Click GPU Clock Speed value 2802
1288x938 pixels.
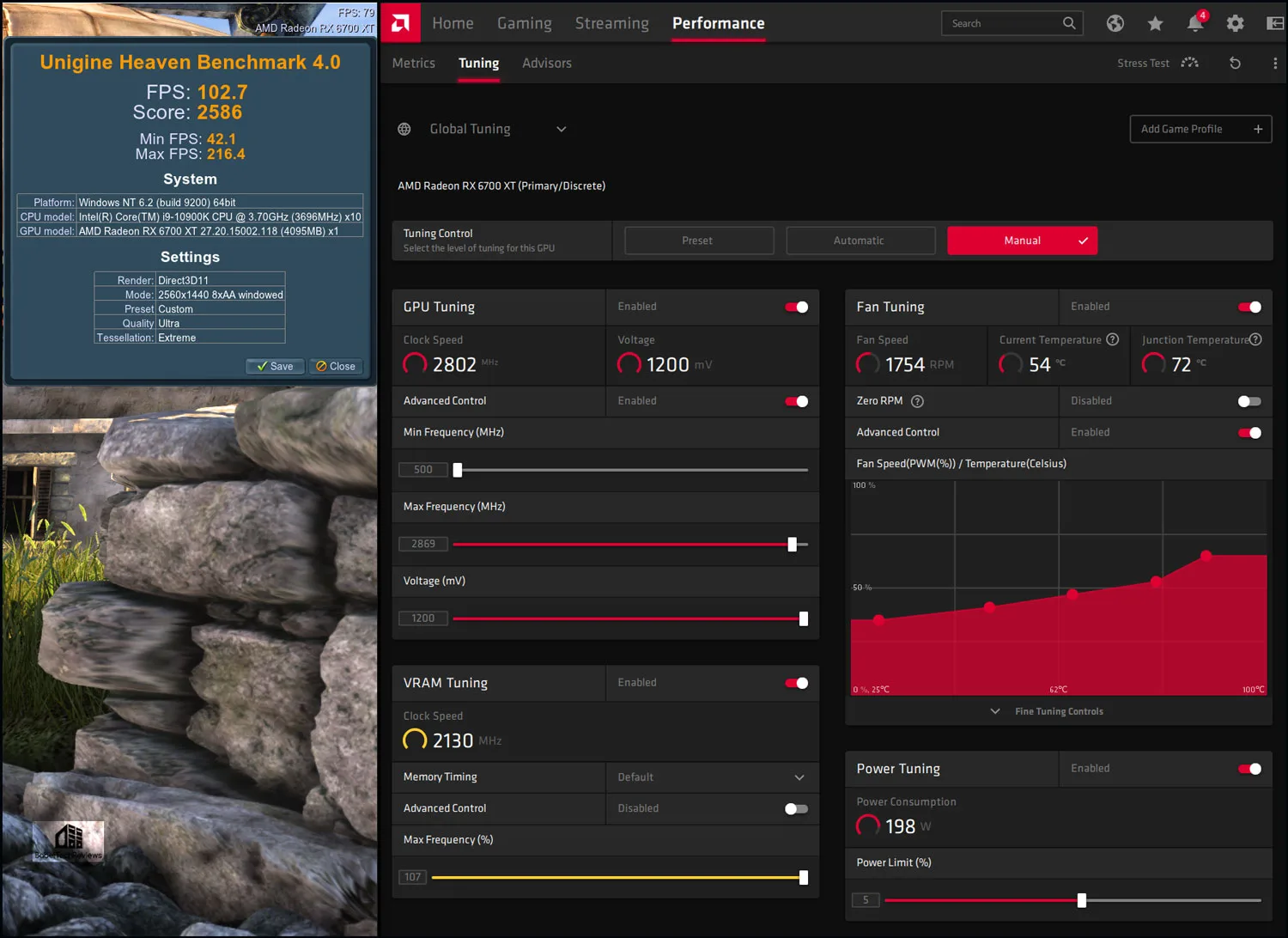click(454, 364)
